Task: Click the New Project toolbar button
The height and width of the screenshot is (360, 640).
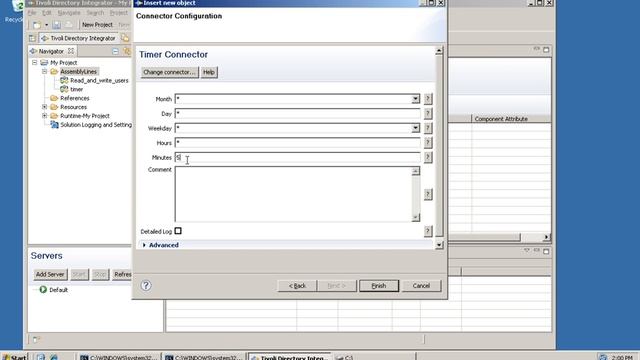Action: click(x=97, y=25)
